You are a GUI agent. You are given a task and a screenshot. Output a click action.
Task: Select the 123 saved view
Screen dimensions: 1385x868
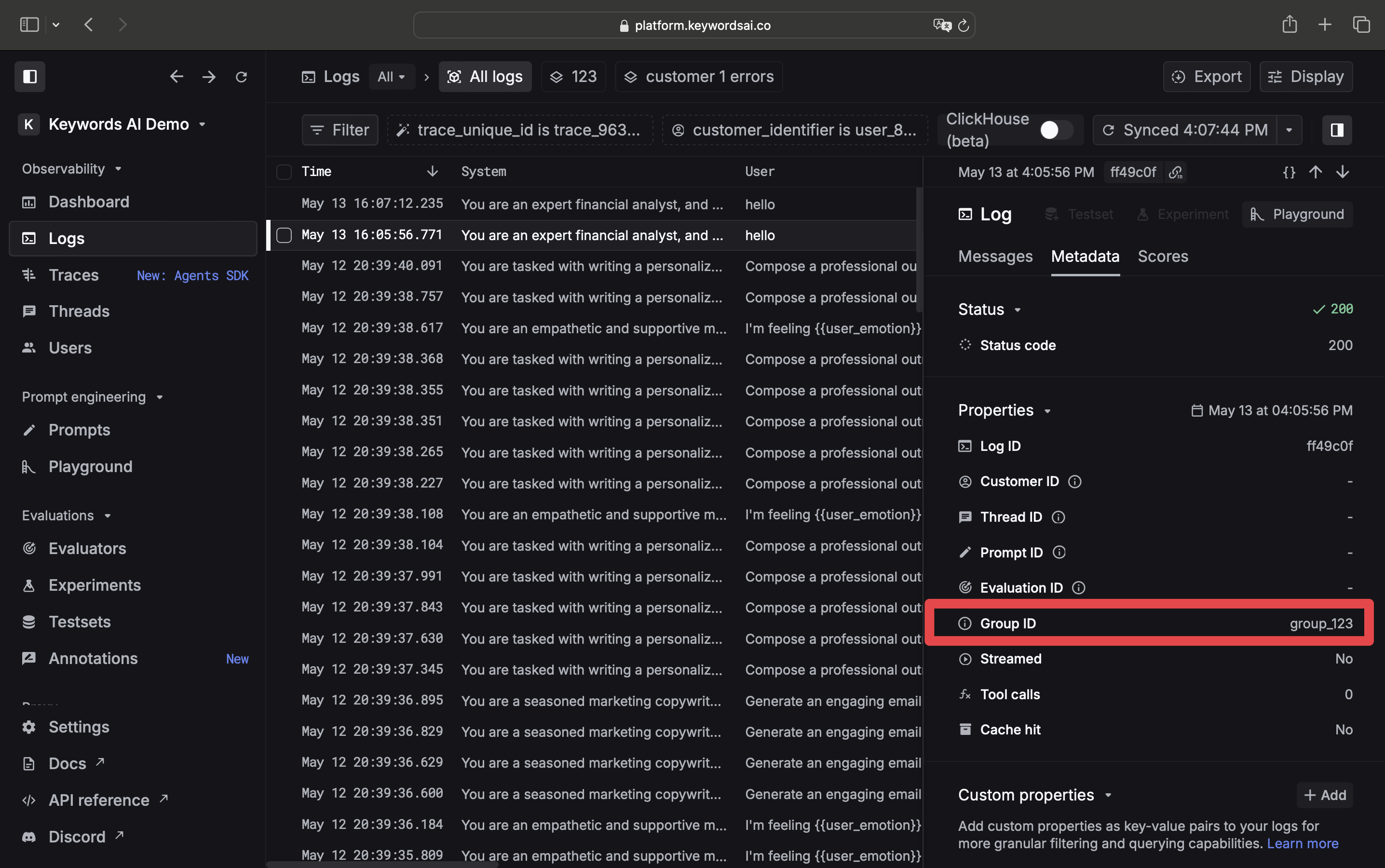573,76
